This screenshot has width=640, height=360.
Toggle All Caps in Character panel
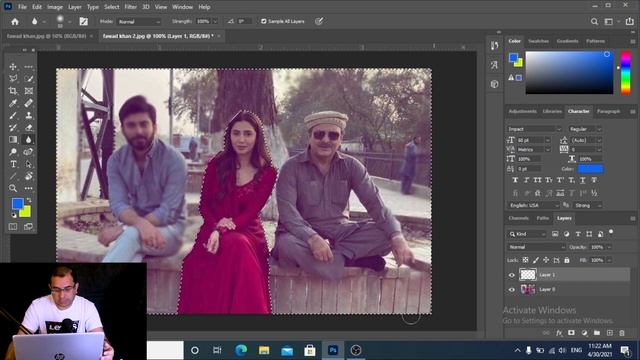click(x=538, y=180)
